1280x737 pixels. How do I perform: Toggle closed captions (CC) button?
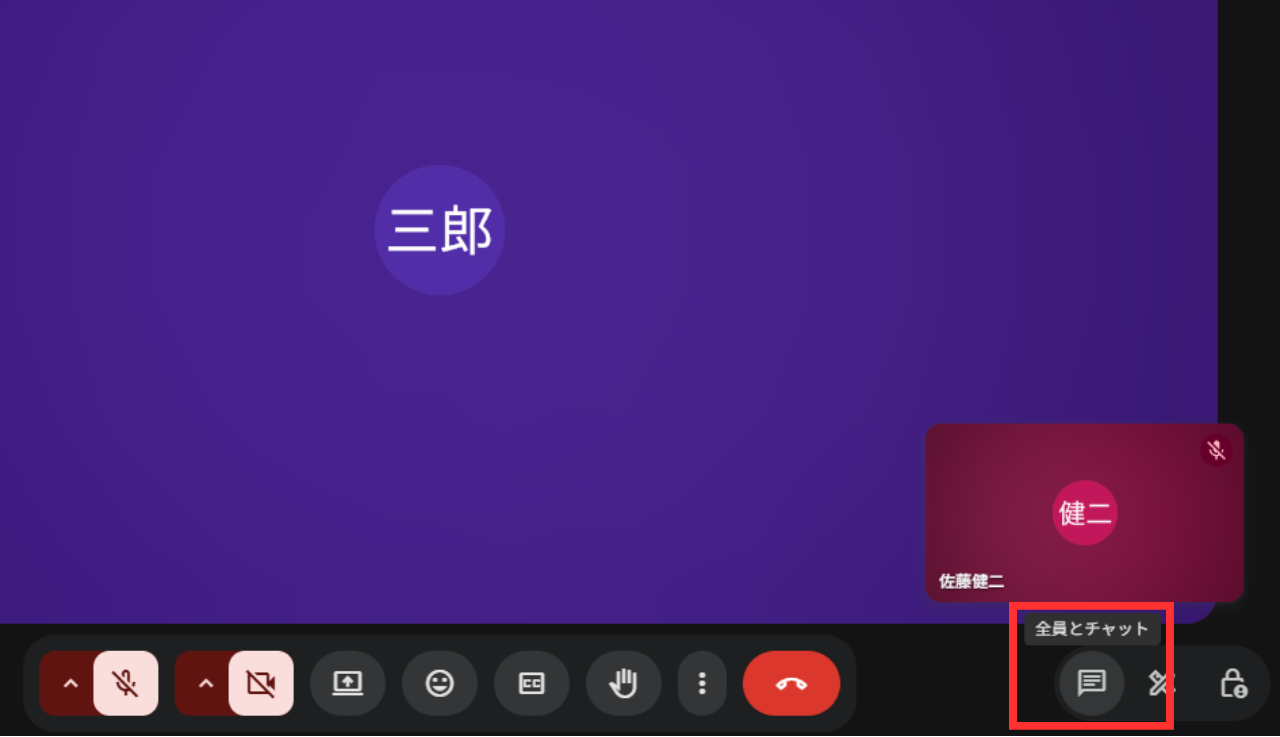tap(531, 683)
